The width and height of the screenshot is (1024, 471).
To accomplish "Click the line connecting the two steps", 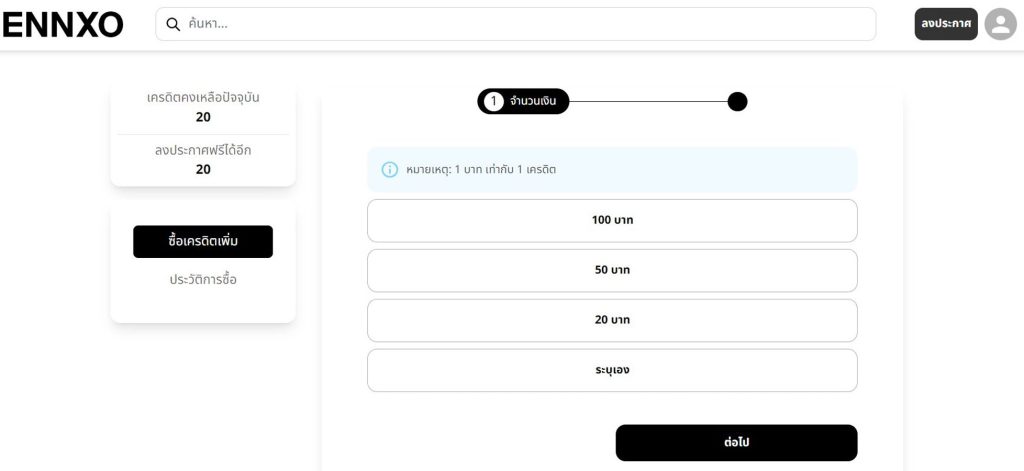I will point(648,101).
